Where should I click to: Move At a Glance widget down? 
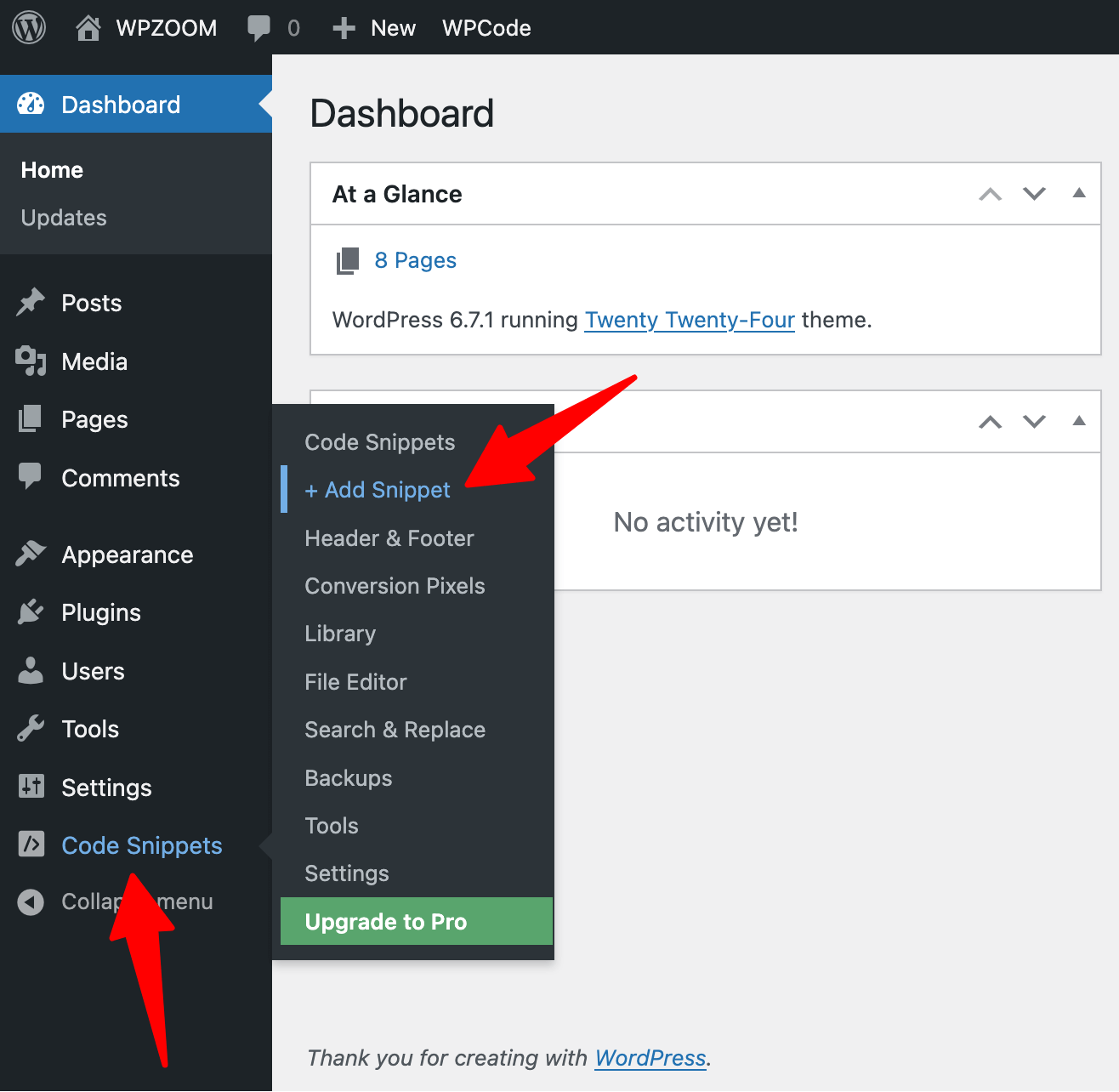point(1034,194)
